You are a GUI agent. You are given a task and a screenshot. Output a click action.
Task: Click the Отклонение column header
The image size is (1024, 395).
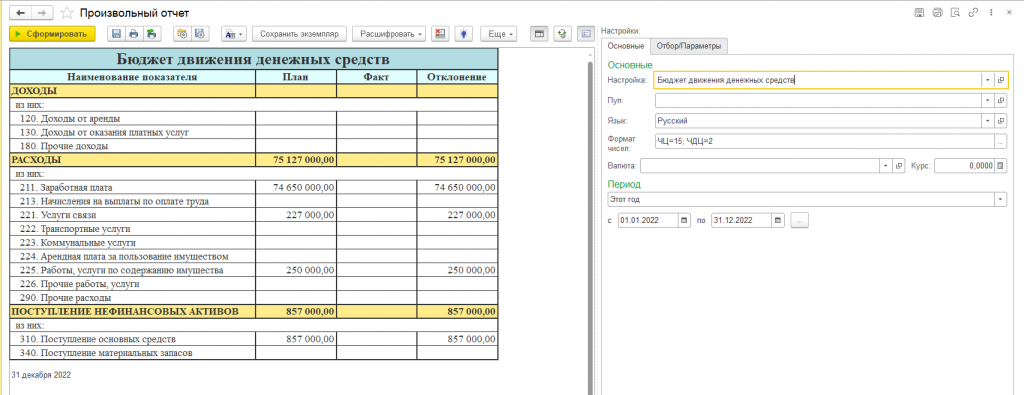[x=457, y=77]
